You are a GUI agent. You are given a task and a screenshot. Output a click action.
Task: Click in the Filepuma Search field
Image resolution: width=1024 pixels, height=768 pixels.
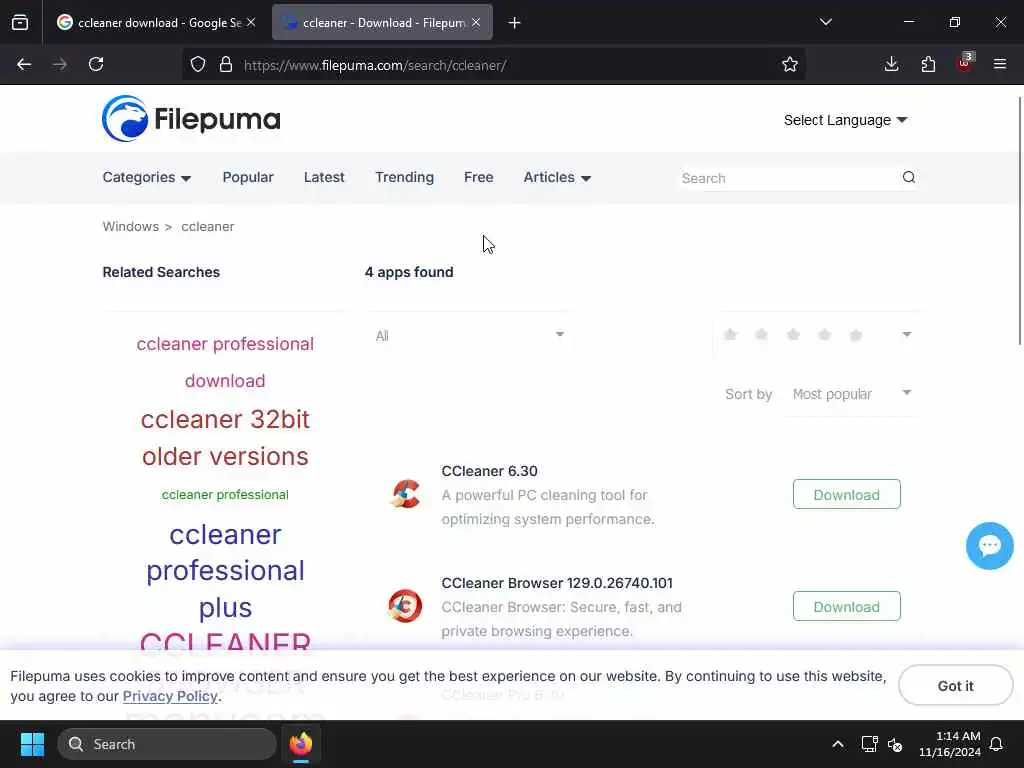point(787,178)
